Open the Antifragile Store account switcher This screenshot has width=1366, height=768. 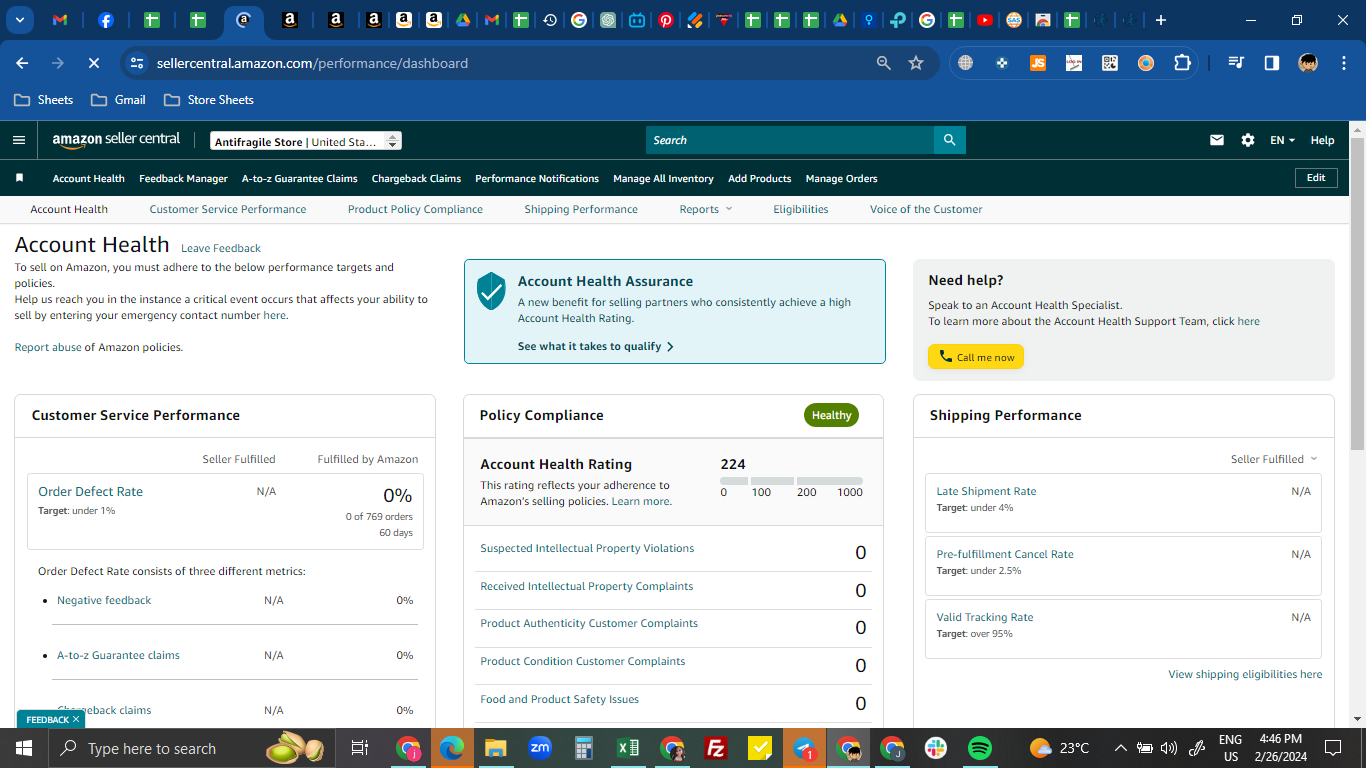coord(306,141)
